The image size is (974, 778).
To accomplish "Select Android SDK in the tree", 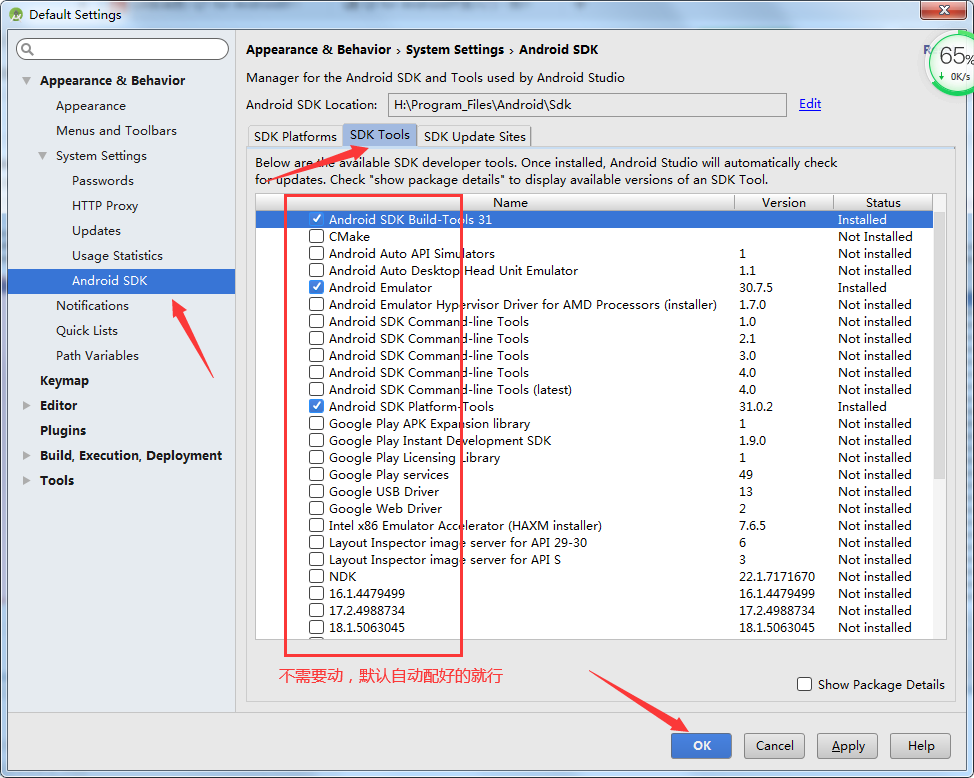I will point(122,281).
